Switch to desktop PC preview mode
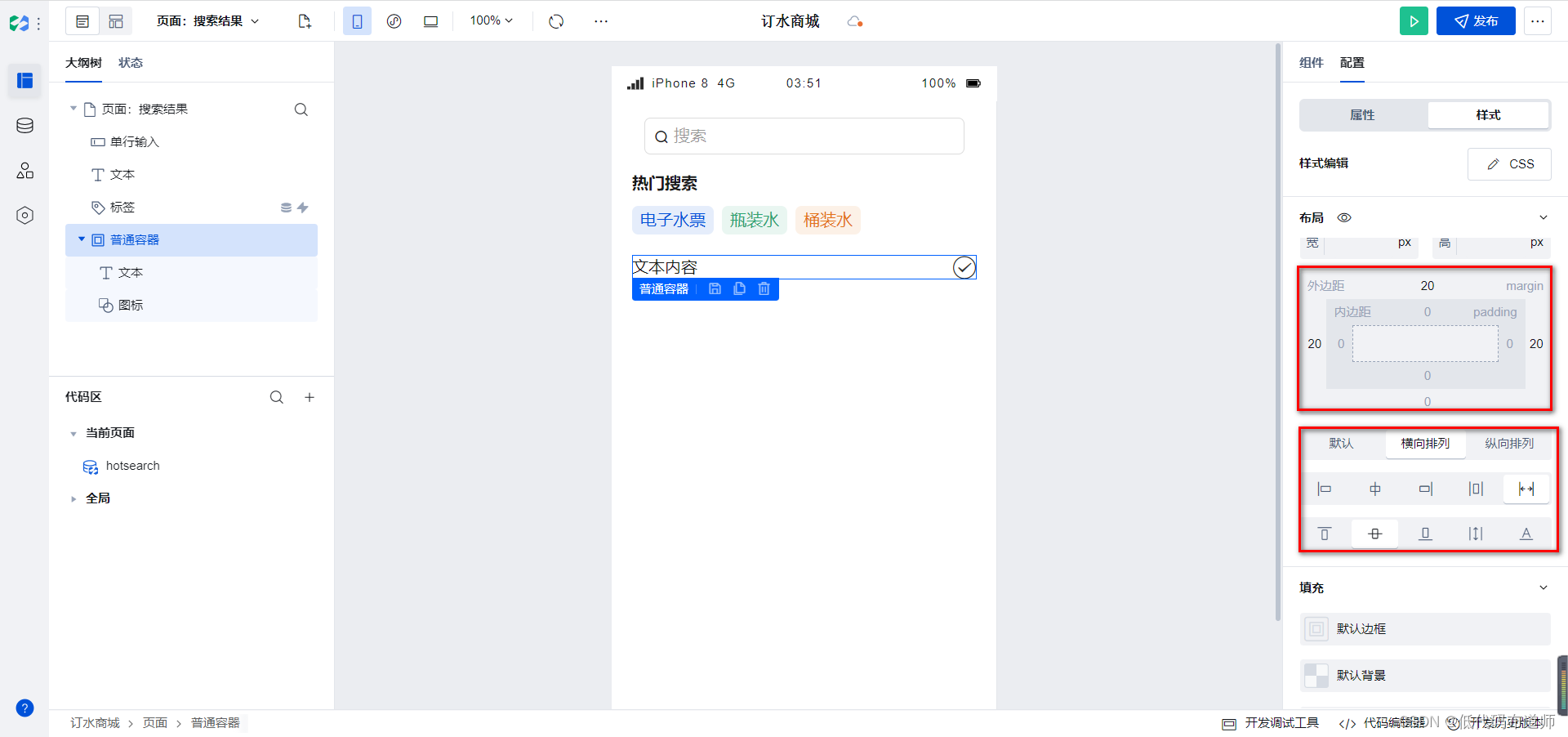Screen dimensions: 1568x737 (x=430, y=21)
